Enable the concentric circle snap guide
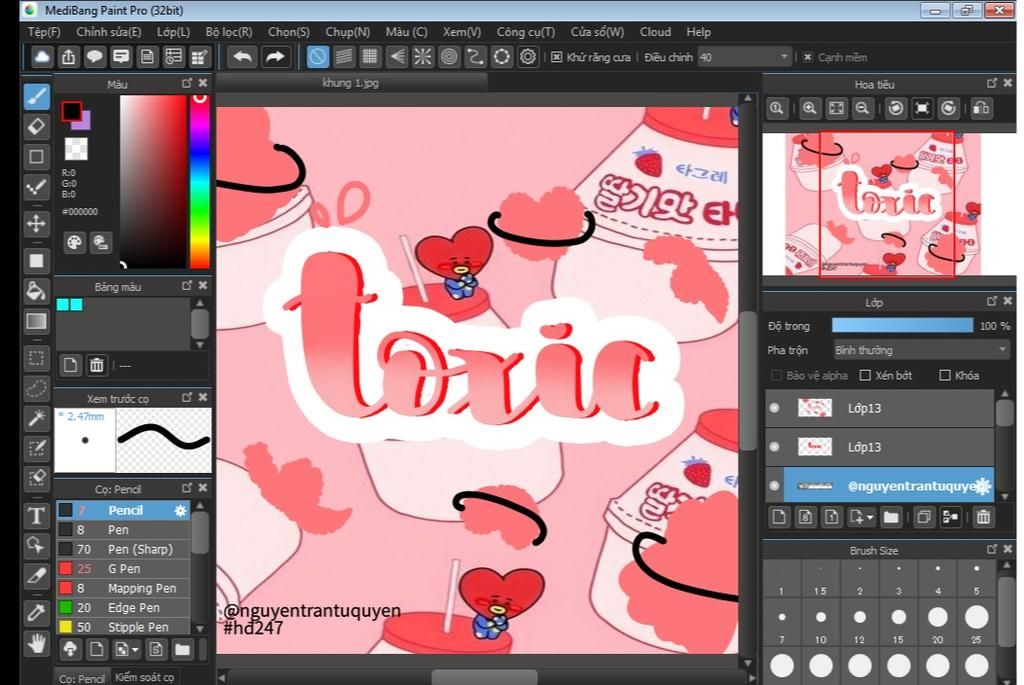Image resolution: width=1024 pixels, height=685 pixels. tap(449, 57)
